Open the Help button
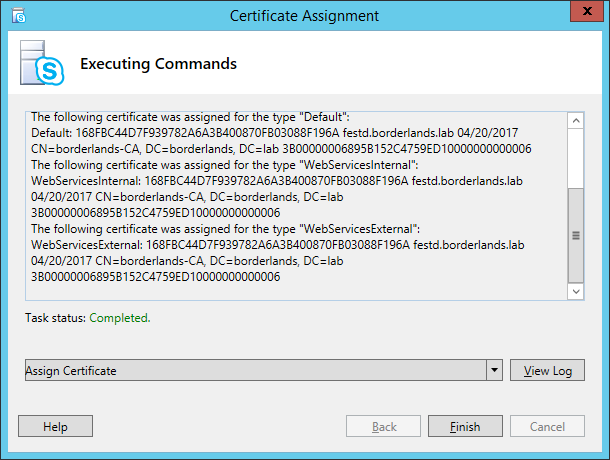Screen dimensions: 610x460 click(55, 426)
